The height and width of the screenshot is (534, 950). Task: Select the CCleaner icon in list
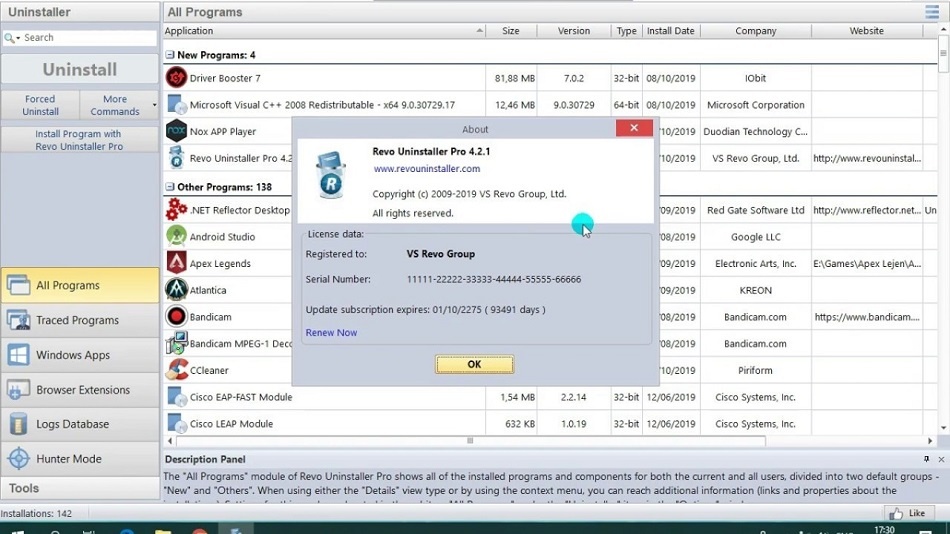point(176,370)
